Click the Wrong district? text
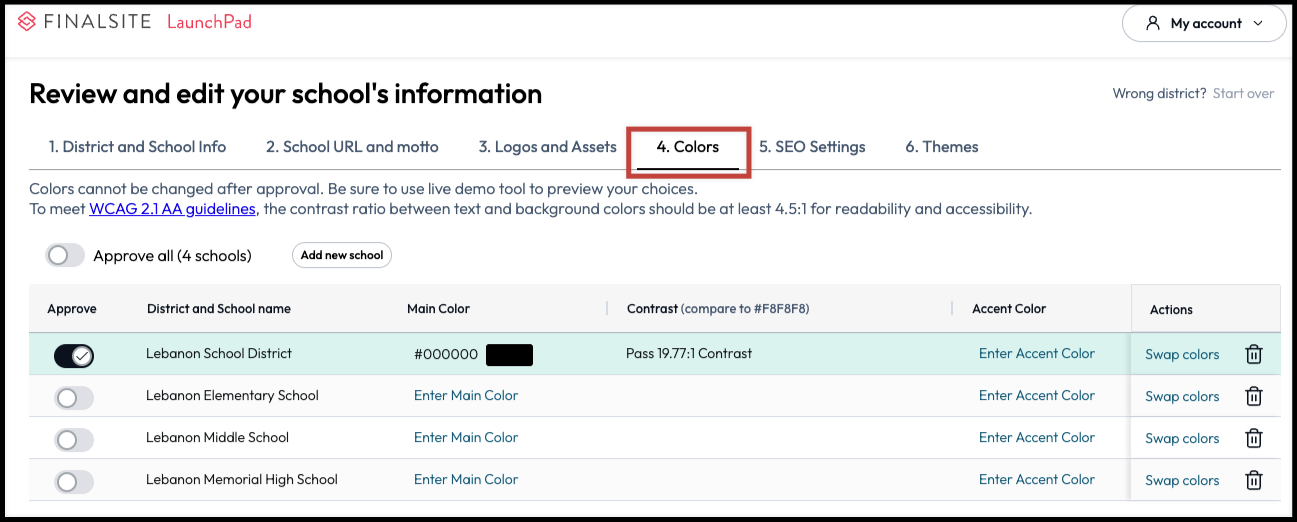The height and width of the screenshot is (522, 1297). (1159, 93)
